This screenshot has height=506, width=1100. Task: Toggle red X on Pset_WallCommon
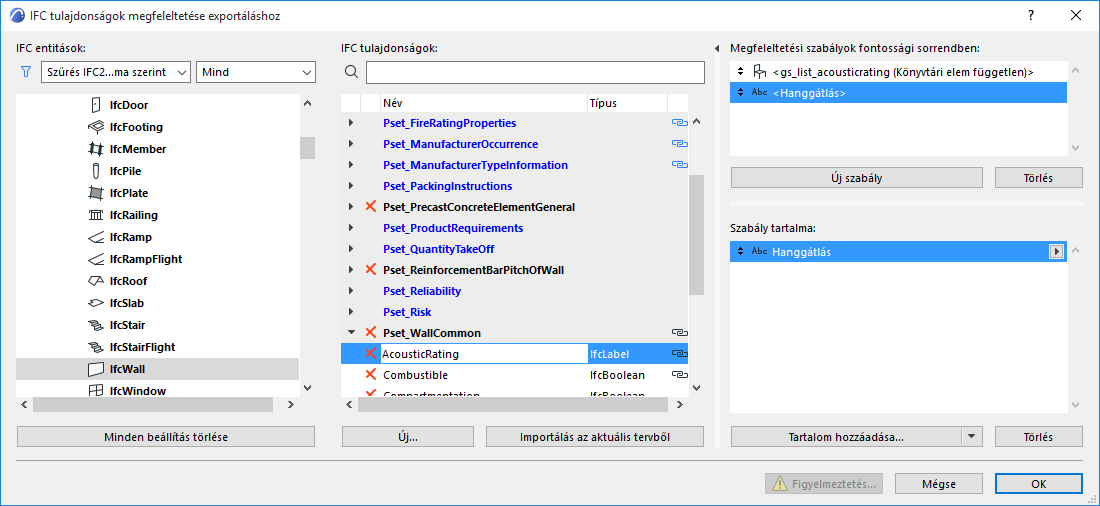point(371,333)
